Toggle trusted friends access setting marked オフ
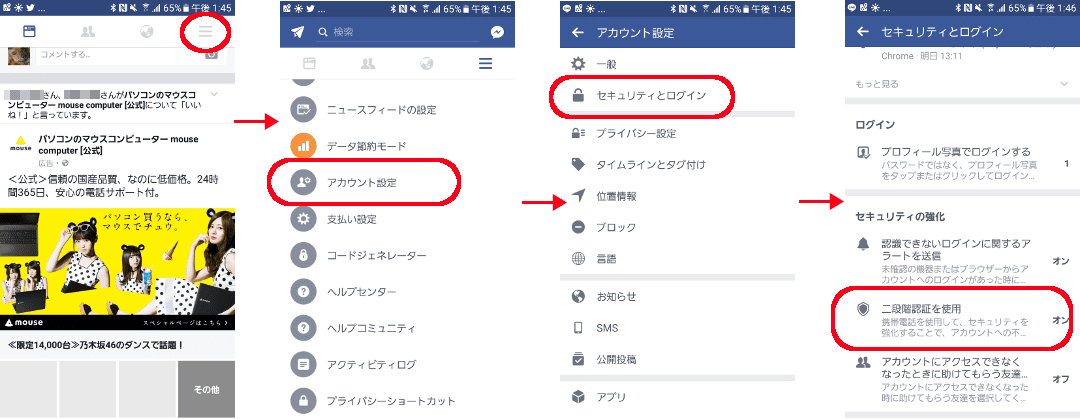The width and height of the screenshot is (1080, 419). coord(954,380)
